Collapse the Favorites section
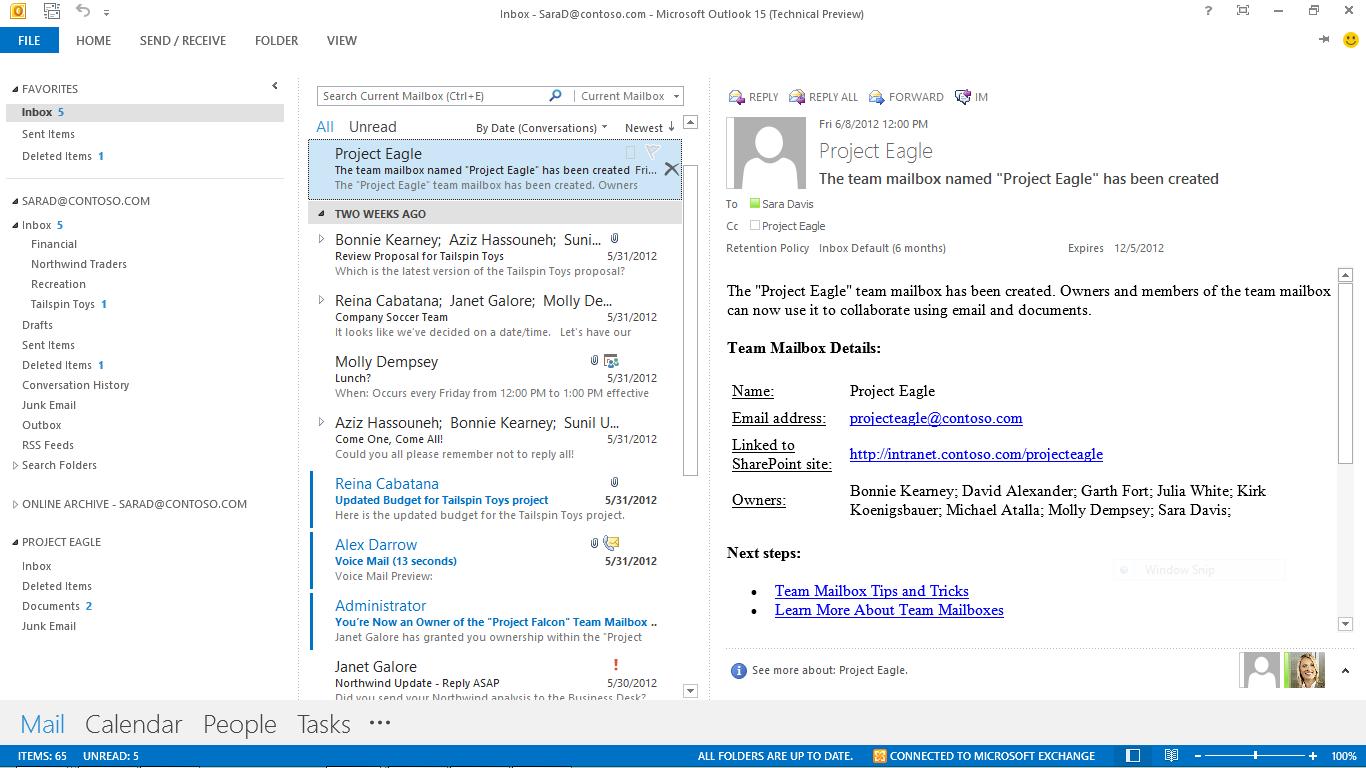Image resolution: width=1366 pixels, height=768 pixels. (14, 89)
